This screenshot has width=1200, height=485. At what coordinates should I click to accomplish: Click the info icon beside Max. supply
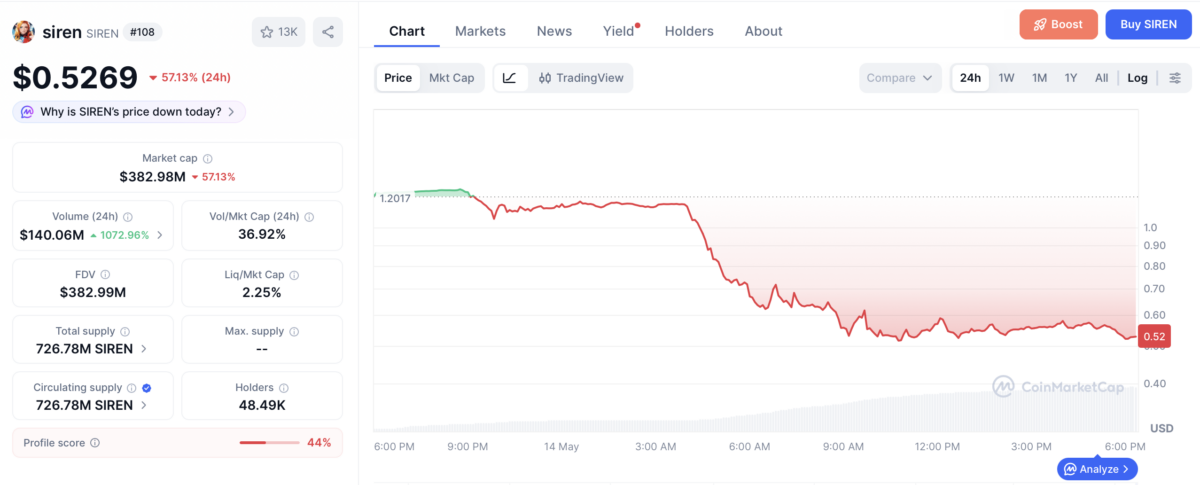pos(294,331)
